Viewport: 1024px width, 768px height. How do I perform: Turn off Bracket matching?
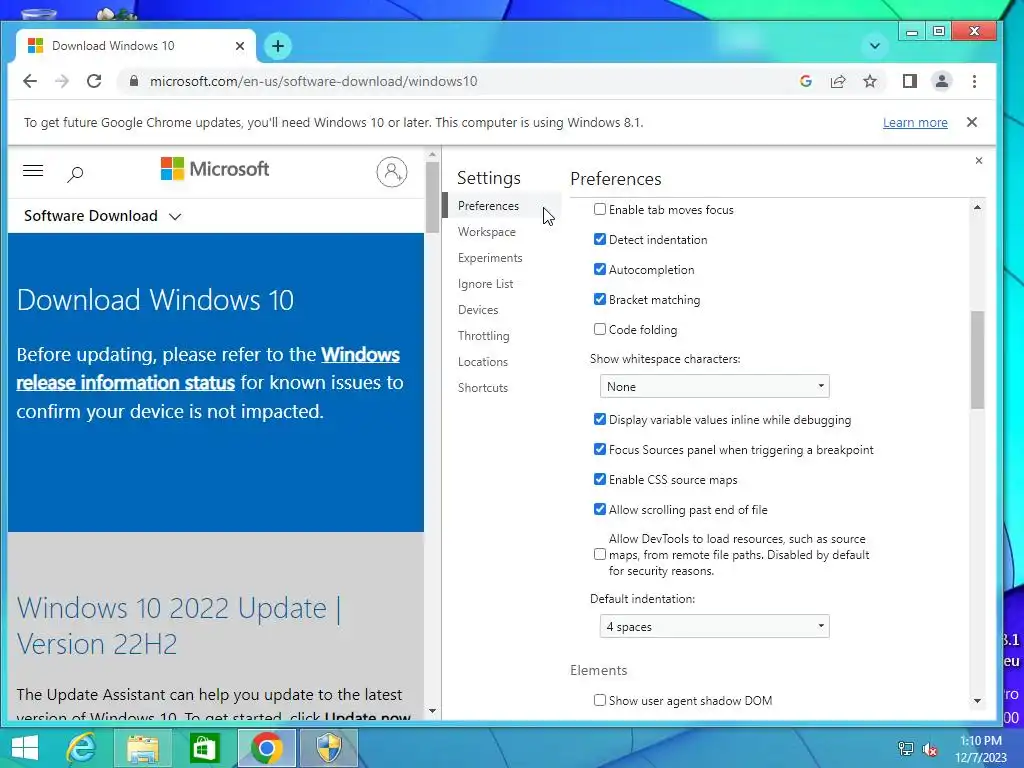[600, 299]
